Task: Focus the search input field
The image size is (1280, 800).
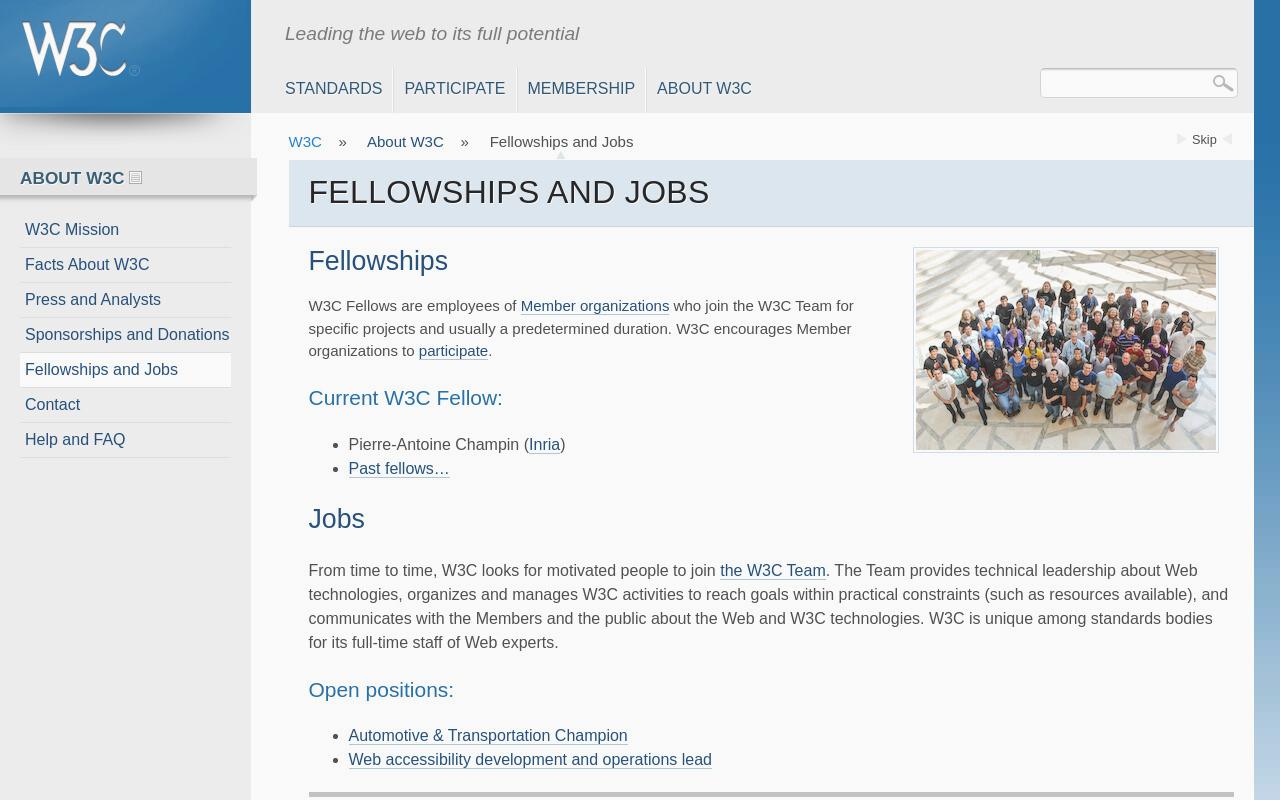Action: (1124, 83)
